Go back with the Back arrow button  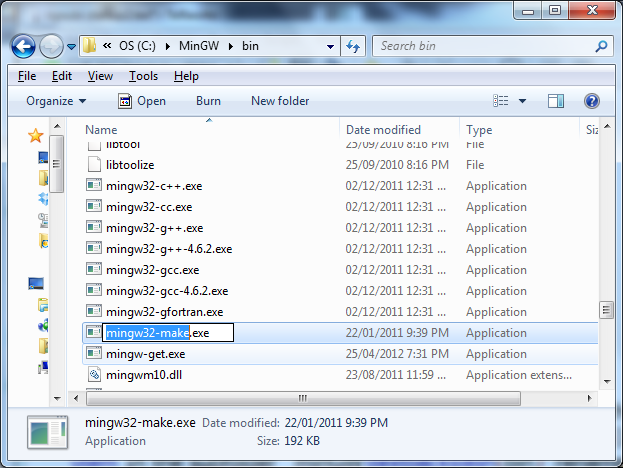tap(23, 46)
